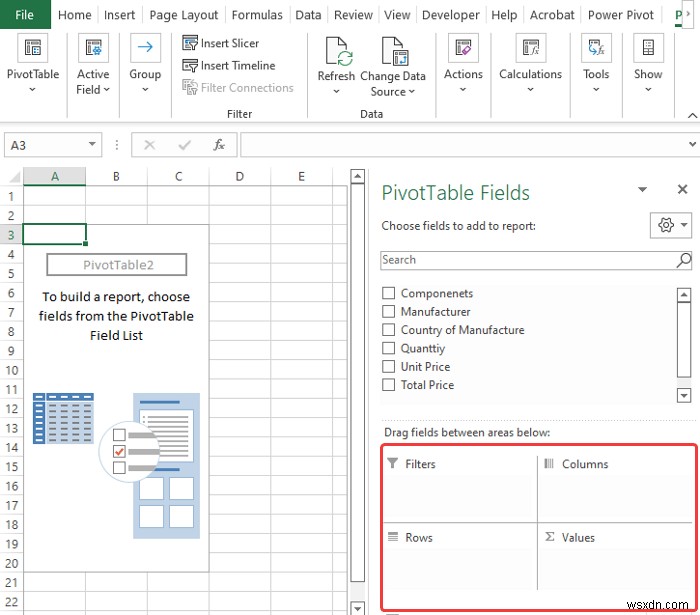This screenshot has width=700, height=615.
Task: Expand the Calculations dropdown arrow
Action: pos(530,90)
